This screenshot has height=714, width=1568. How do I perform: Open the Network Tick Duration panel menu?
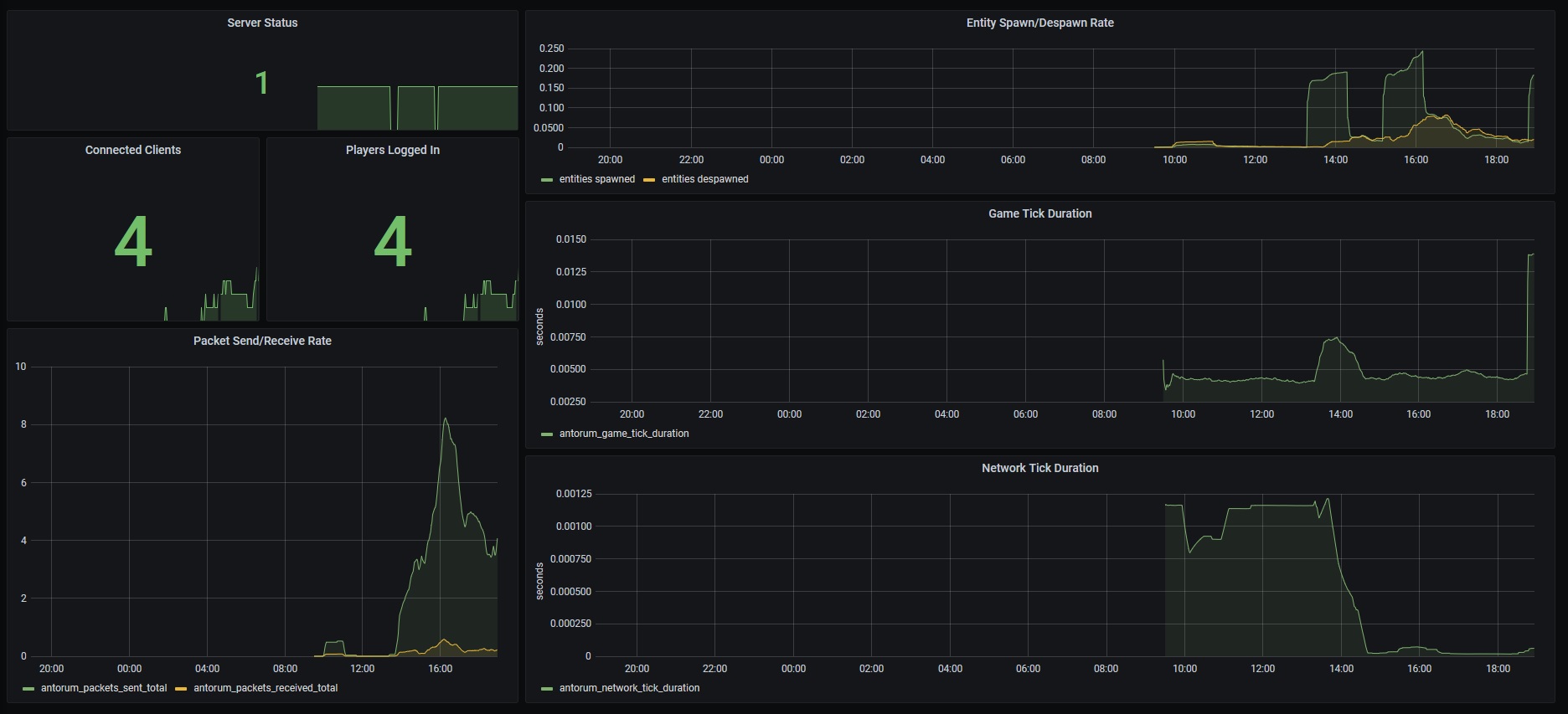pos(1039,468)
